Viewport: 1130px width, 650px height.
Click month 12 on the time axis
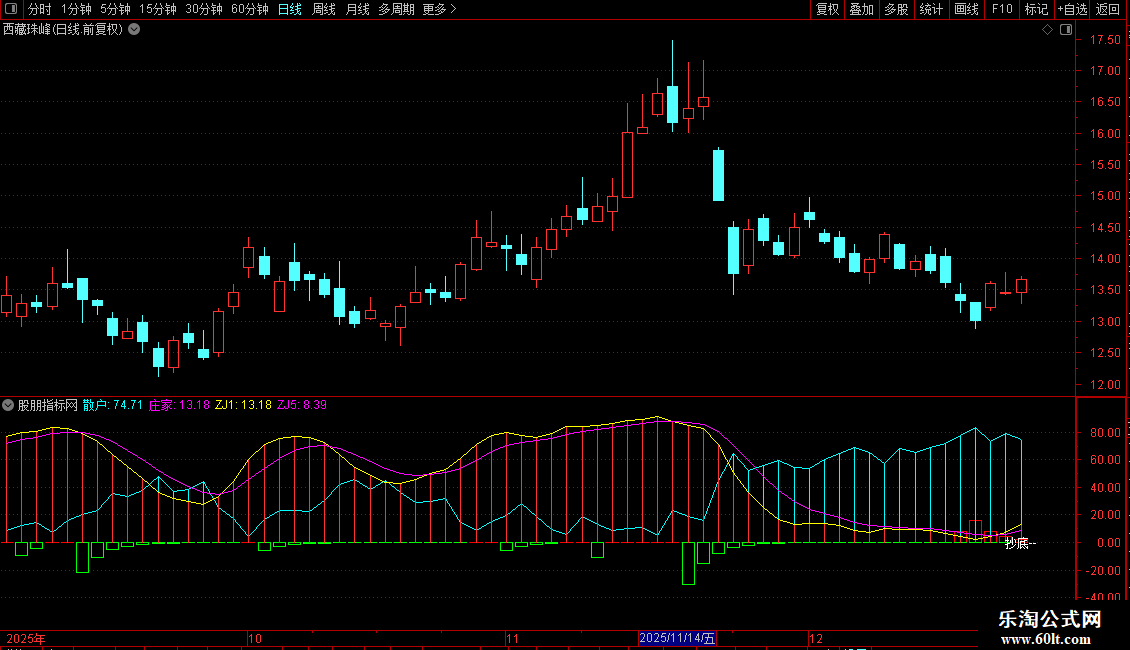[x=816, y=638]
